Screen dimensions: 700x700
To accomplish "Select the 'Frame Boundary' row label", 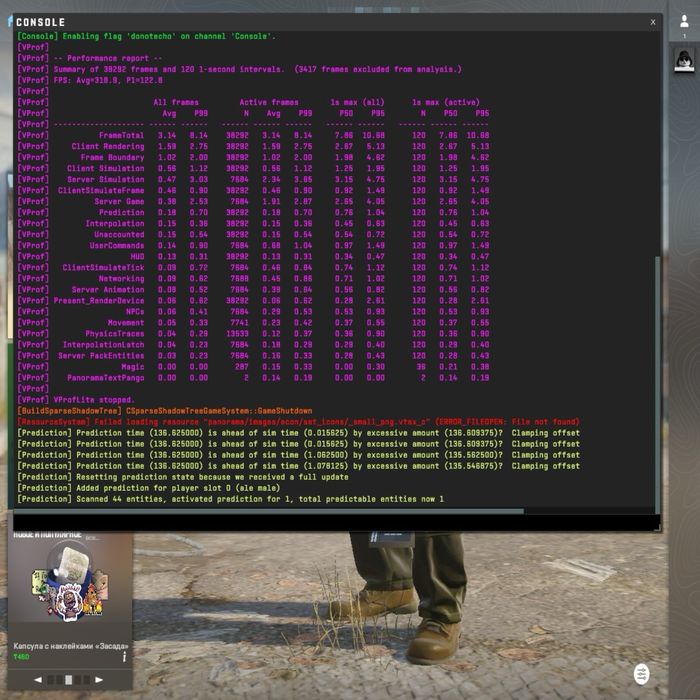I will pyautogui.click(x=112, y=157).
